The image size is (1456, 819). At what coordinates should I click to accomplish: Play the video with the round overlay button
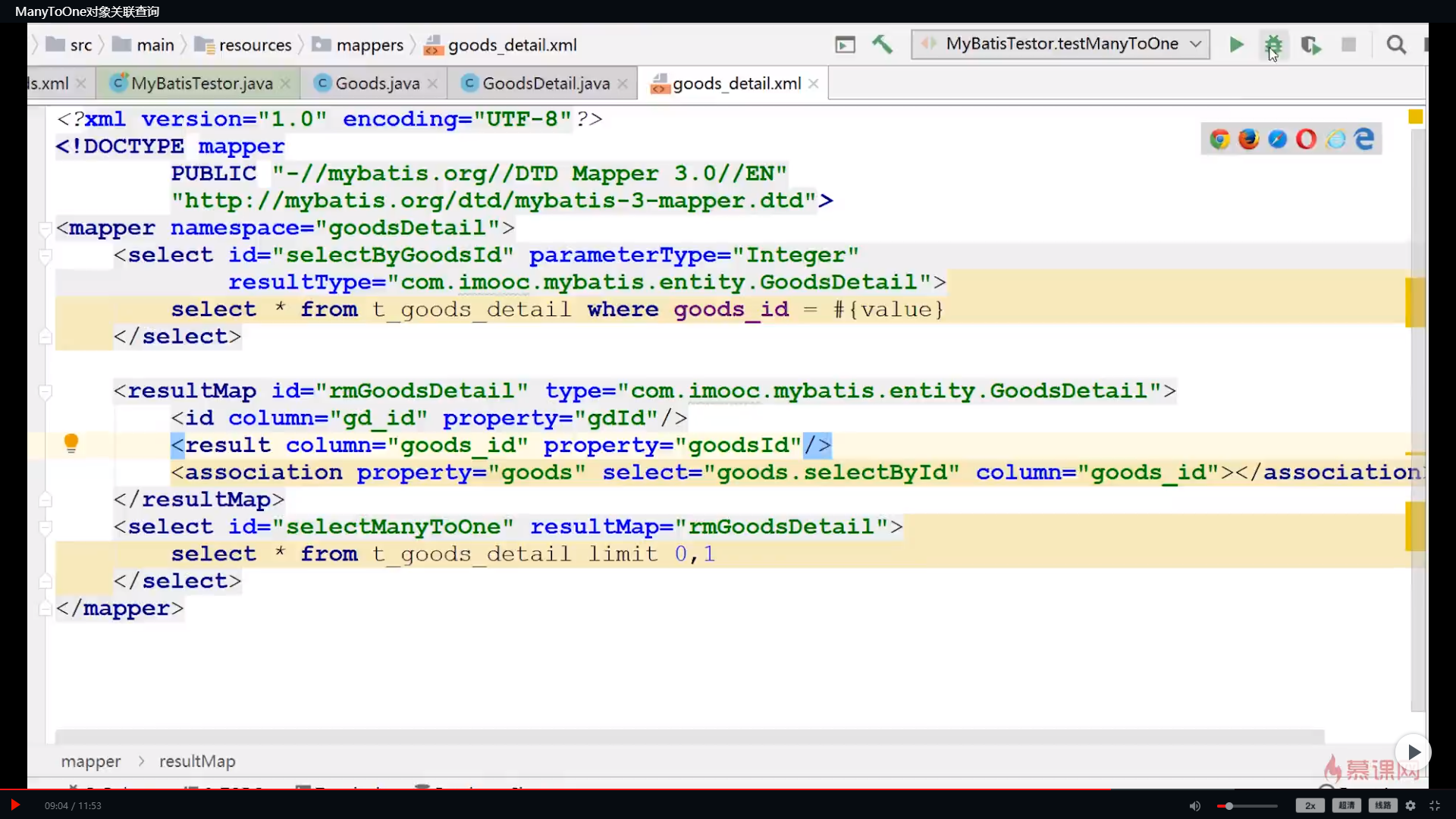coord(1413,752)
